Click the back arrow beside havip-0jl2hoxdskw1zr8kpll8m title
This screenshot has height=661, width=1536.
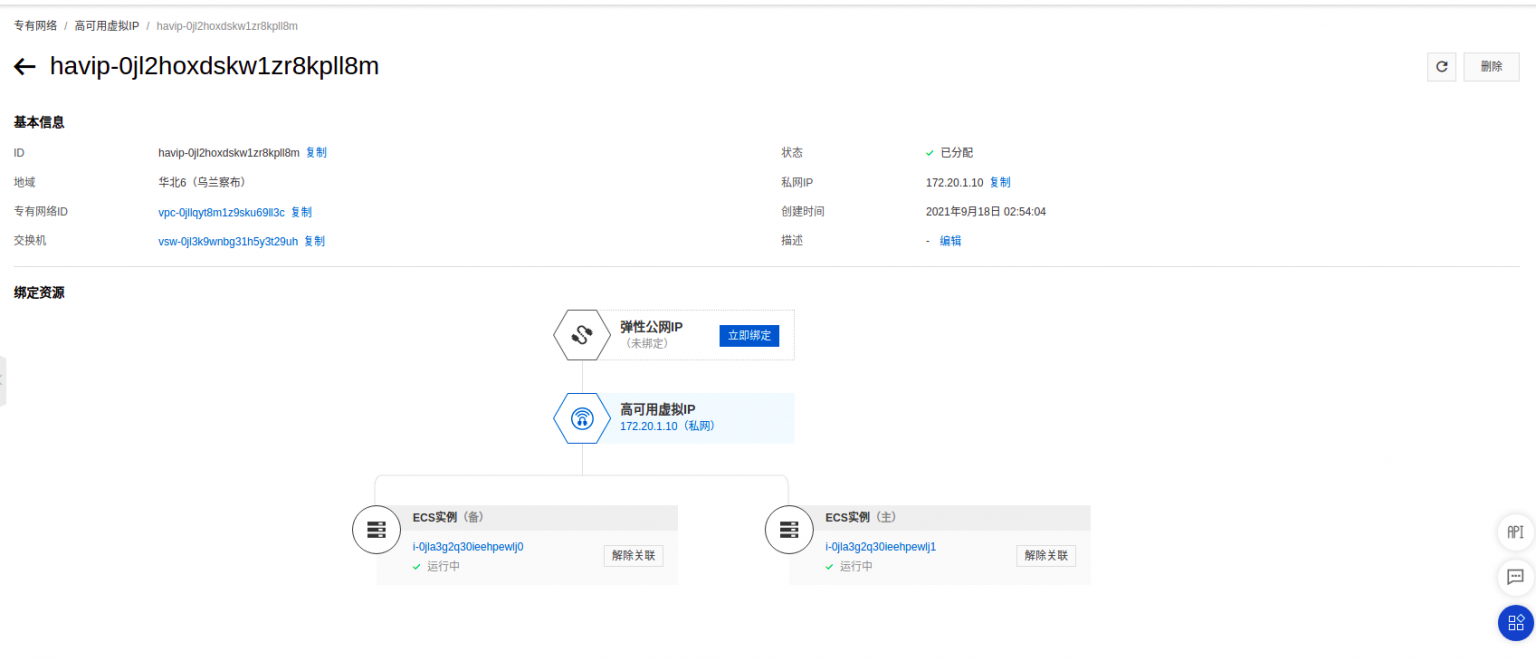tap(24, 66)
